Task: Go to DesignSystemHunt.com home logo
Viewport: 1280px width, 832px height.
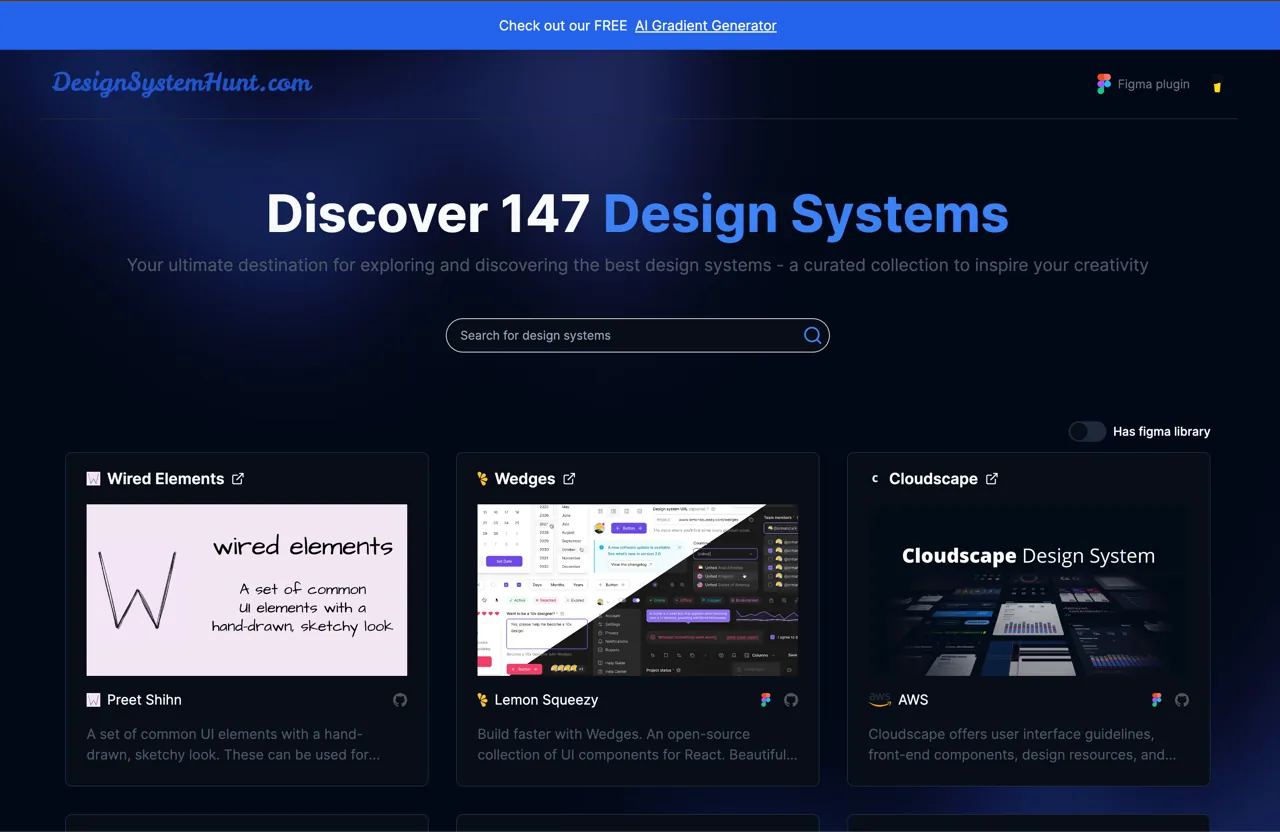Action: (182, 83)
